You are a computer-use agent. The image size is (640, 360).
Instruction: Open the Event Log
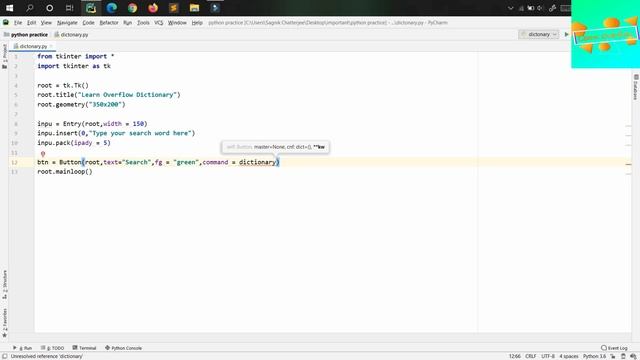pos(614,348)
